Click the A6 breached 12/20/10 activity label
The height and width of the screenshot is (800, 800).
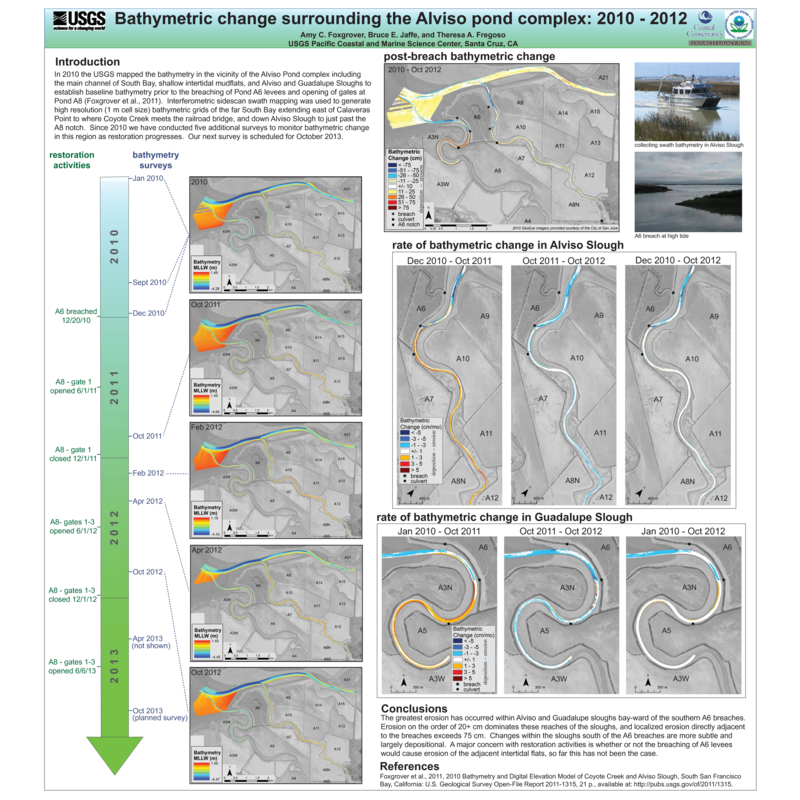76,316
